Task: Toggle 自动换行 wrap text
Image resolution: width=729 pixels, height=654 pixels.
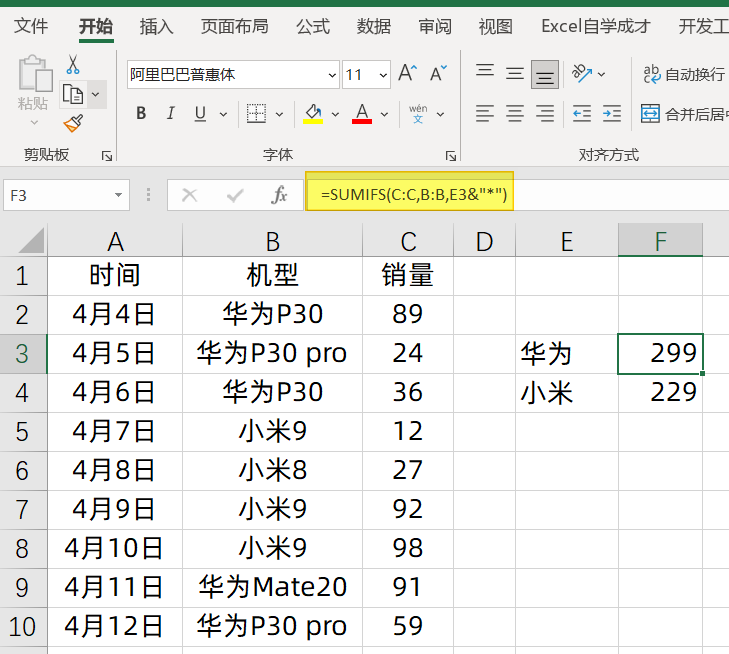Action: (684, 74)
